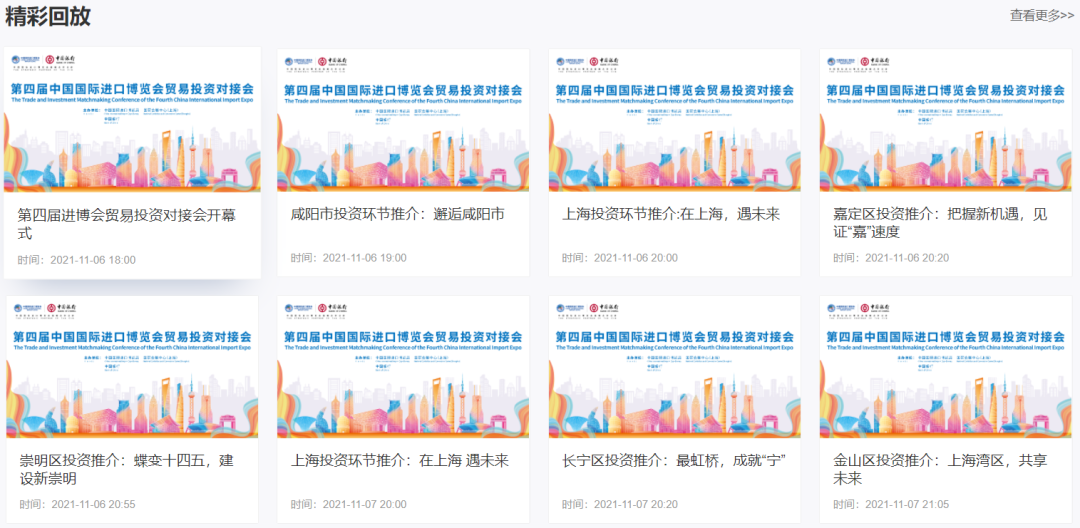
Task: Click title 长宁区投资推介：最虹桥
Action: coord(674,461)
